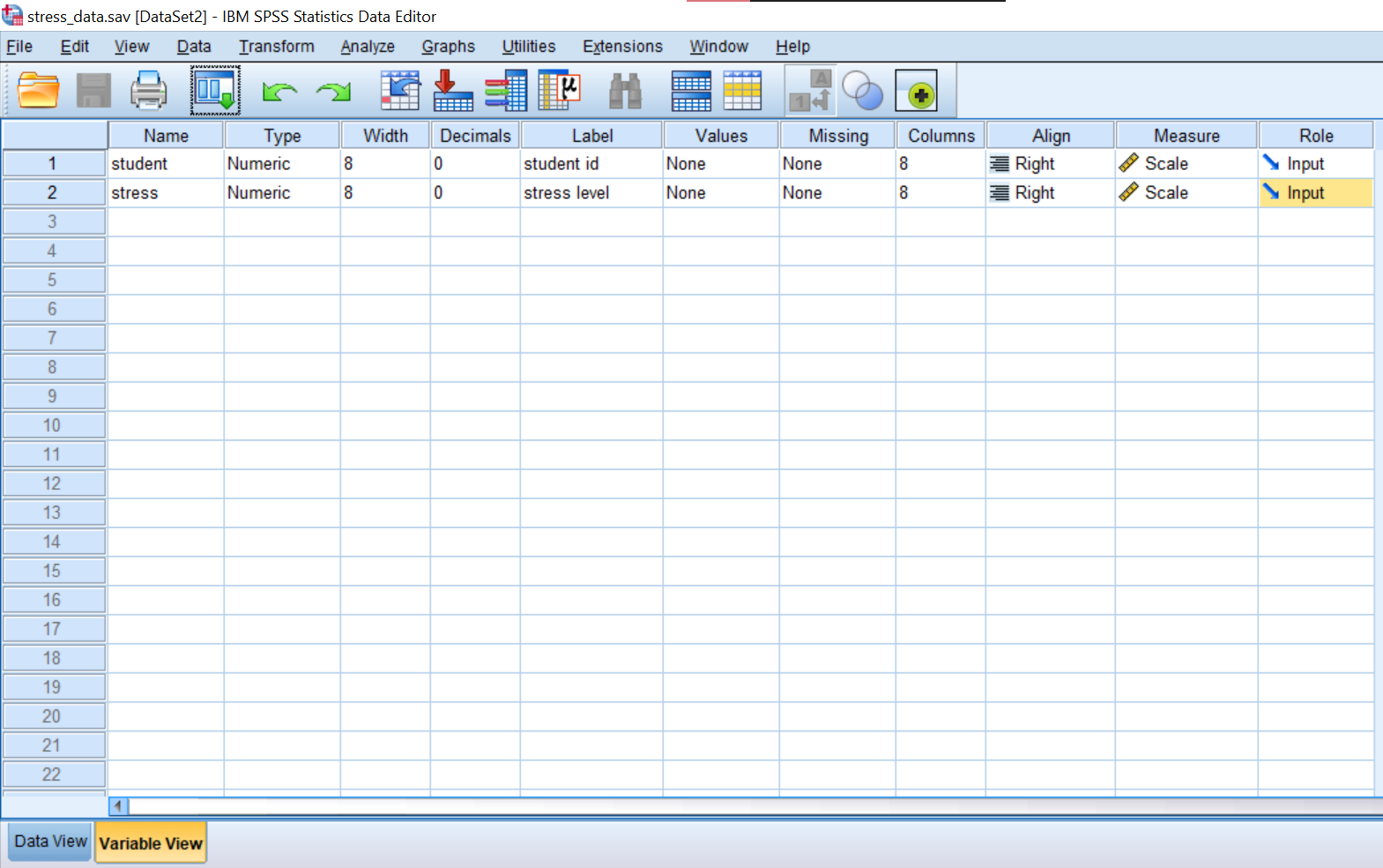Viewport: 1383px width, 868px height.
Task: Click the Role column header
Action: (1316, 136)
